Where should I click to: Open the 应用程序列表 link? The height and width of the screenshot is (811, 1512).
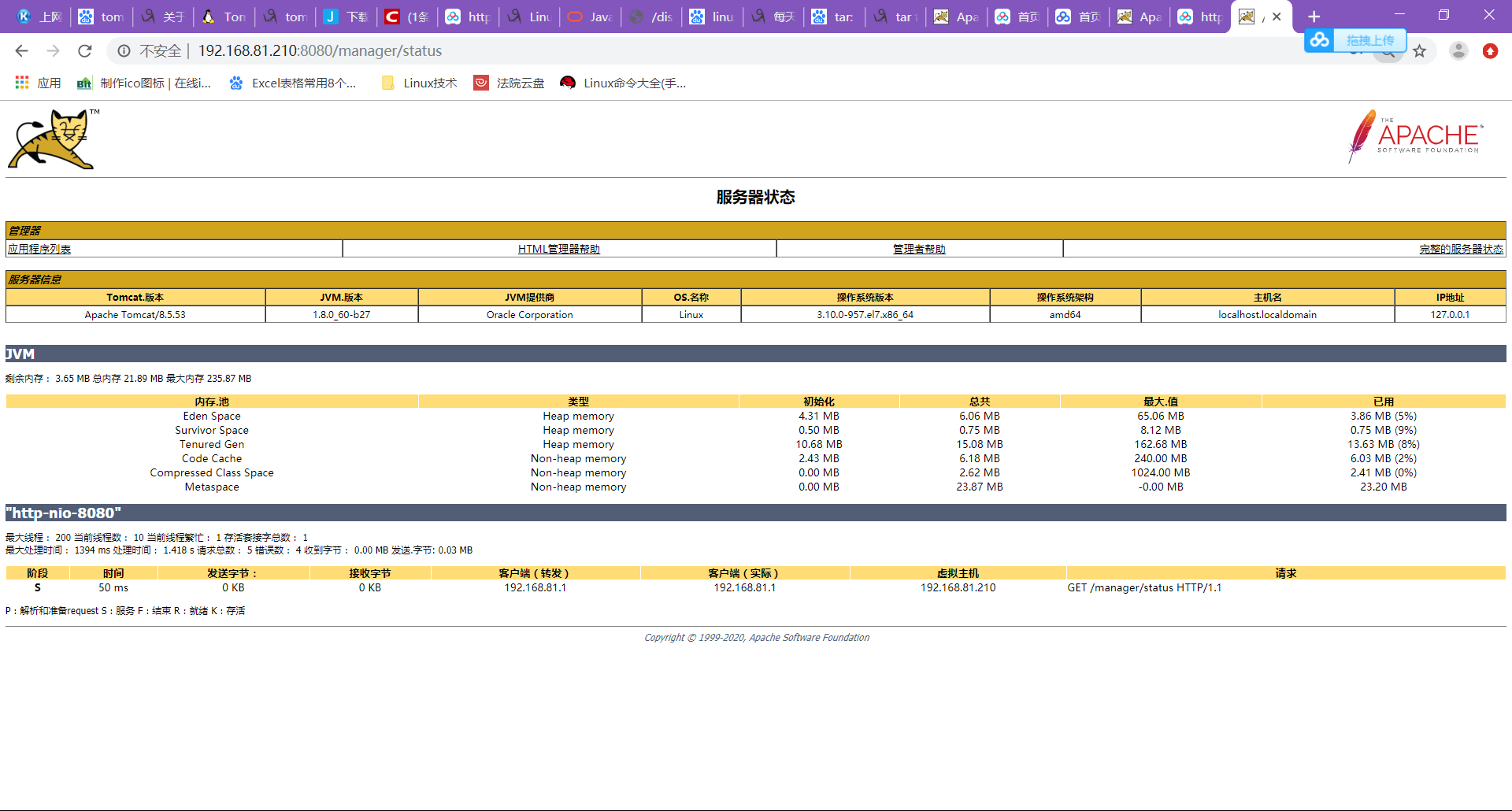click(x=39, y=249)
